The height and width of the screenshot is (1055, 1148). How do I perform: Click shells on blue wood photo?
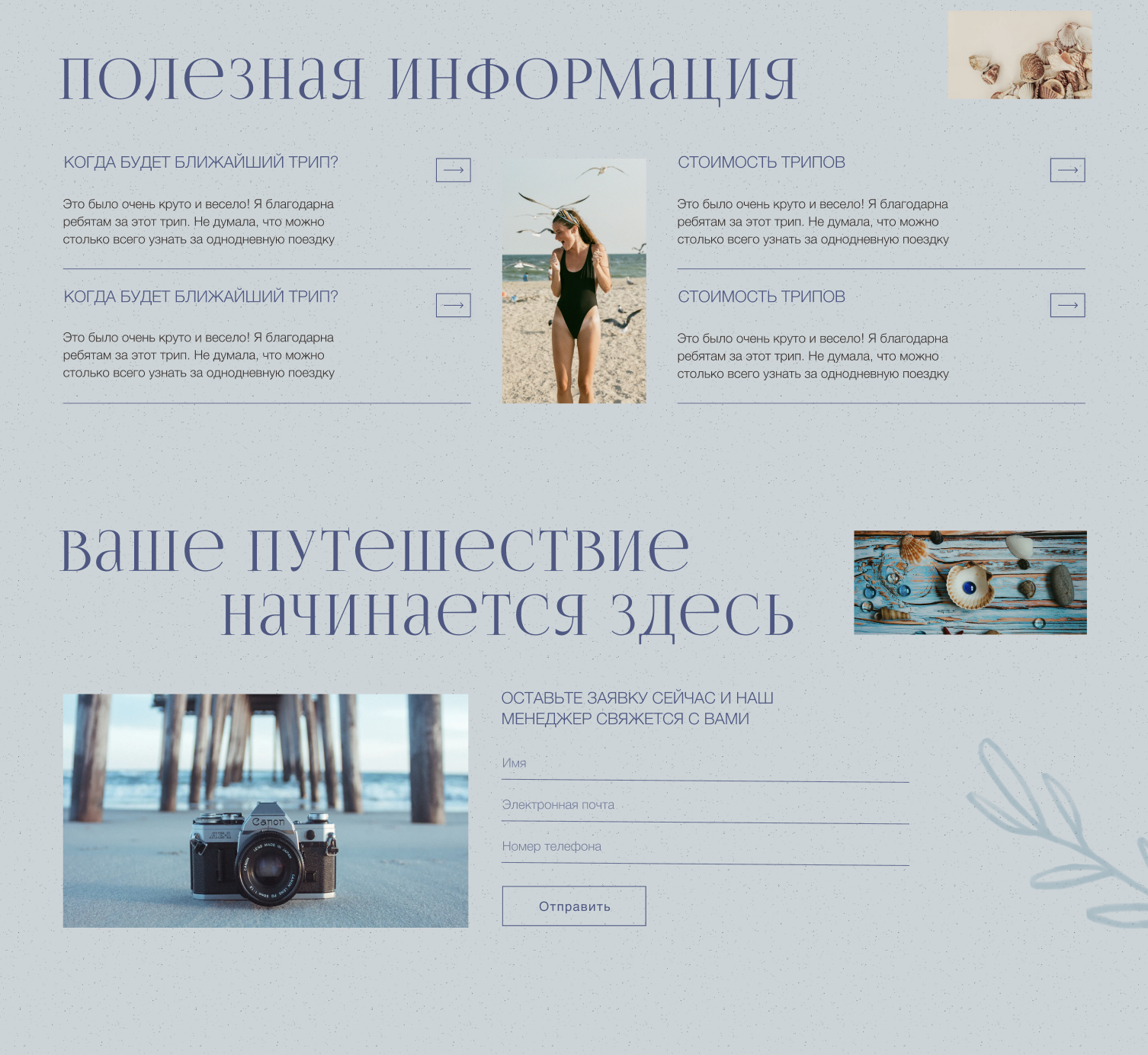click(970, 582)
